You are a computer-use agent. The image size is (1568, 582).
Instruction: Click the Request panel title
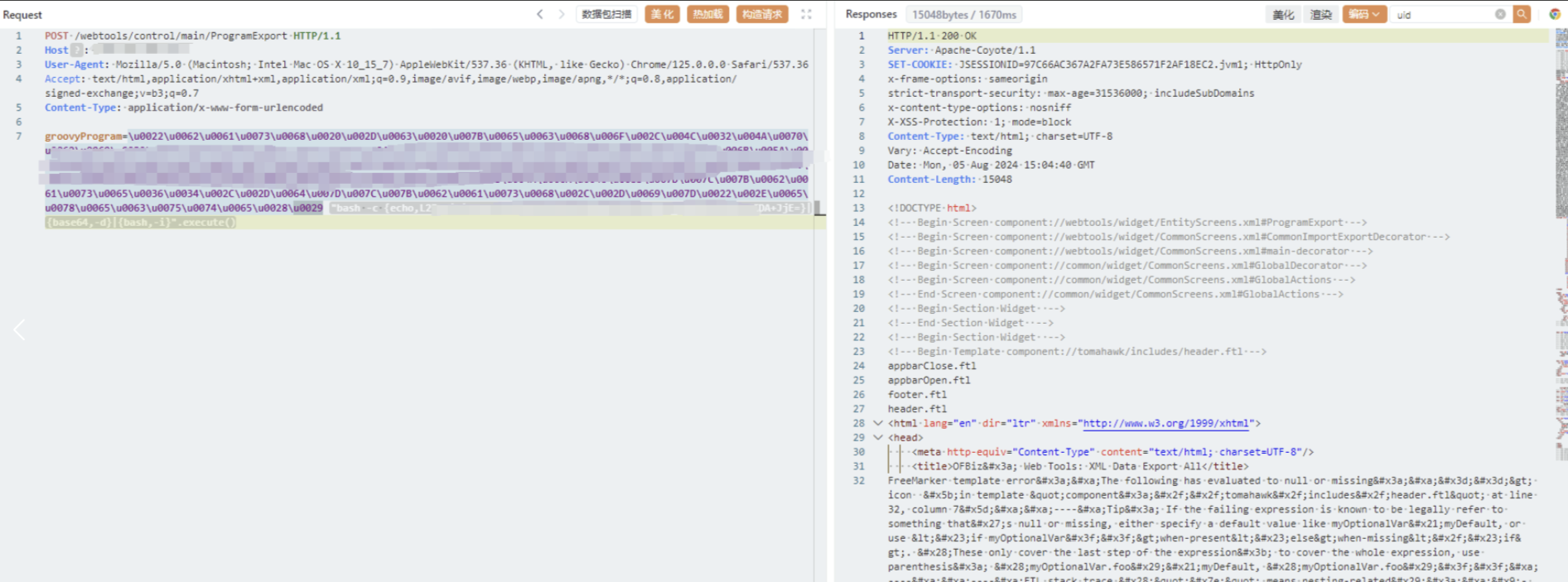(x=22, y=15)
